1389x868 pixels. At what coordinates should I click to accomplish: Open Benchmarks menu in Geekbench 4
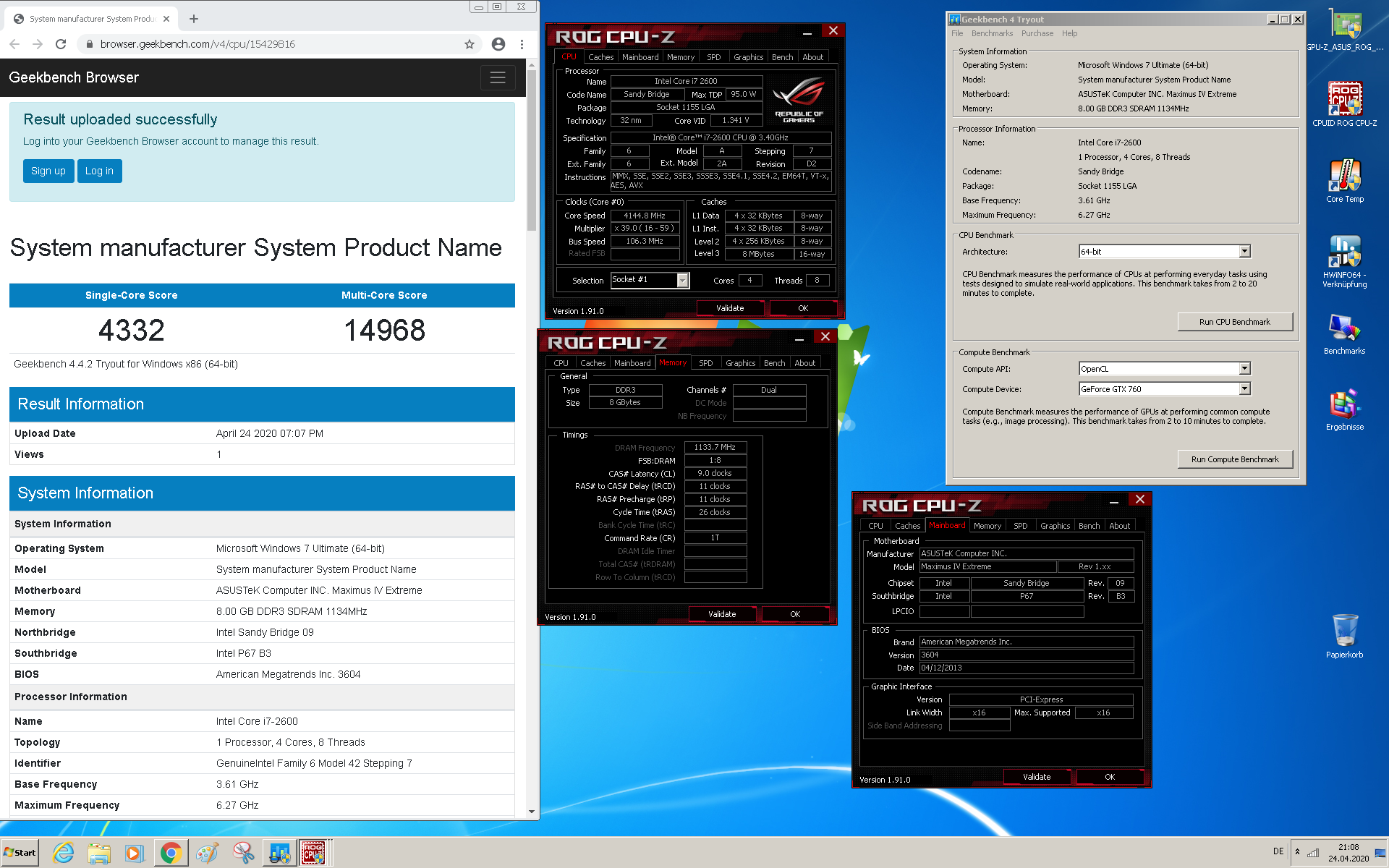point(992,33)
